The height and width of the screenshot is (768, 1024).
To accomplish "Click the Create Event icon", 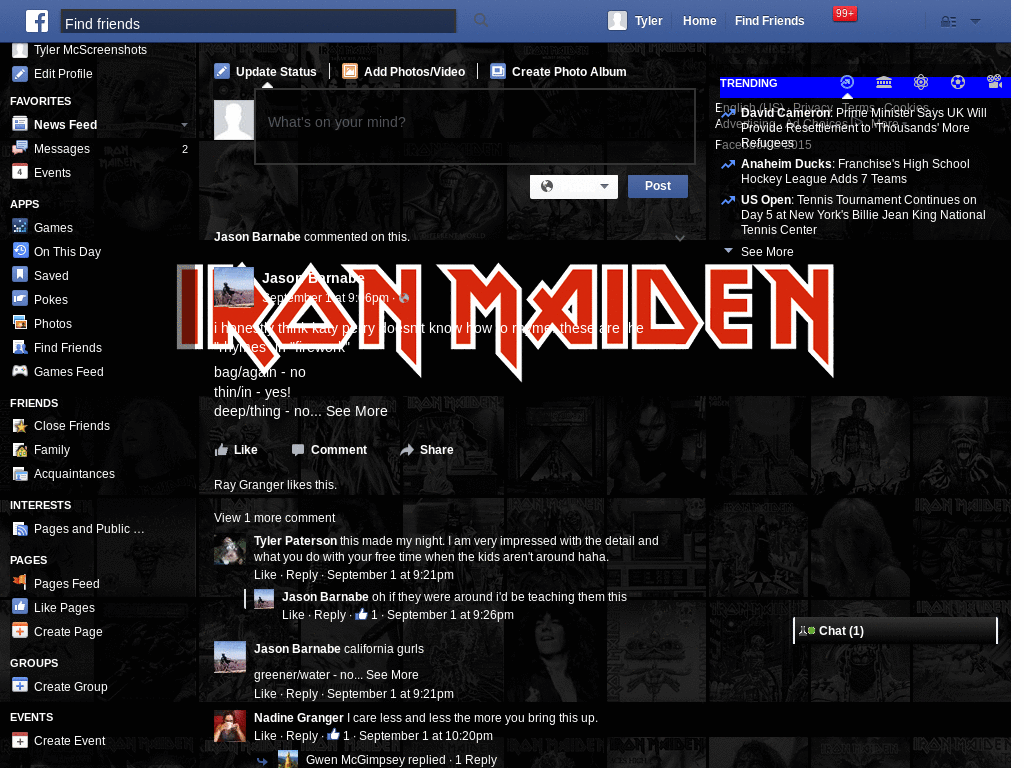I will click(20, 741).
